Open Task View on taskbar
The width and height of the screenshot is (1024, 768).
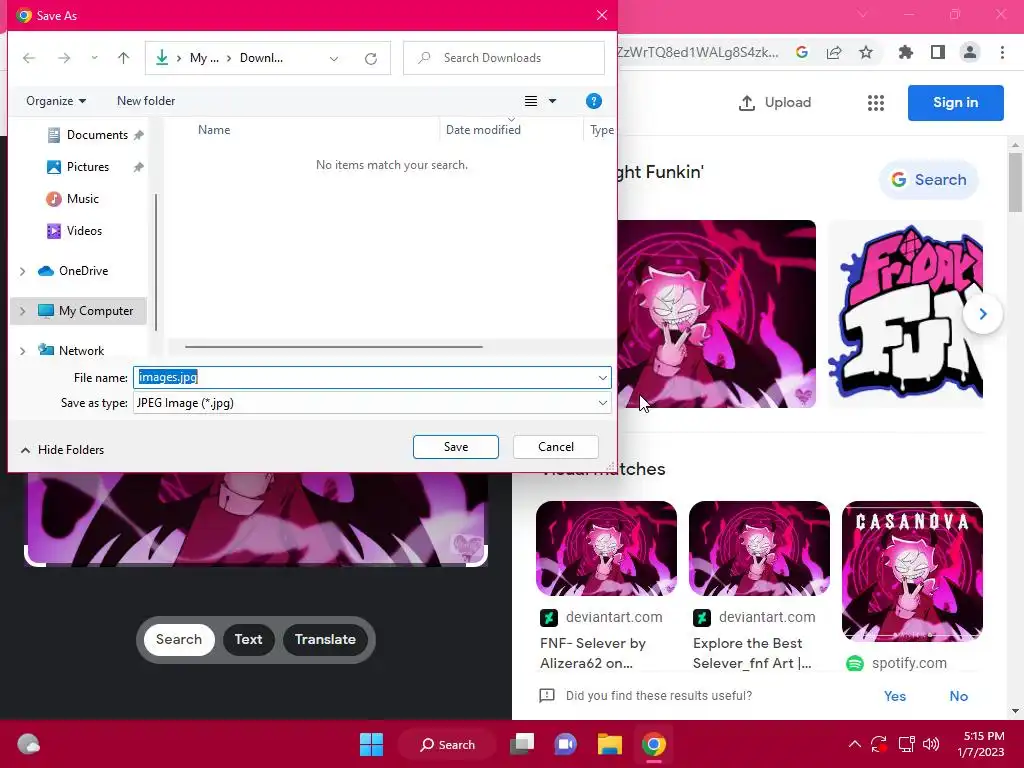click(x=522, y=744)
